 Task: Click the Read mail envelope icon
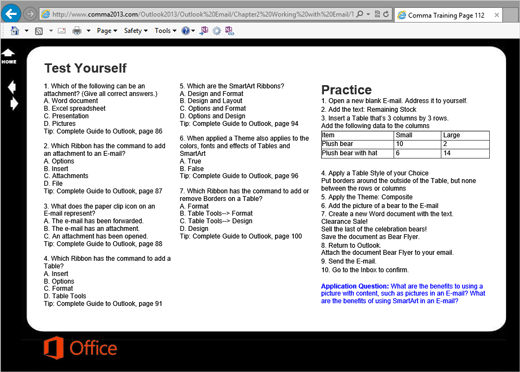point(62,31)
